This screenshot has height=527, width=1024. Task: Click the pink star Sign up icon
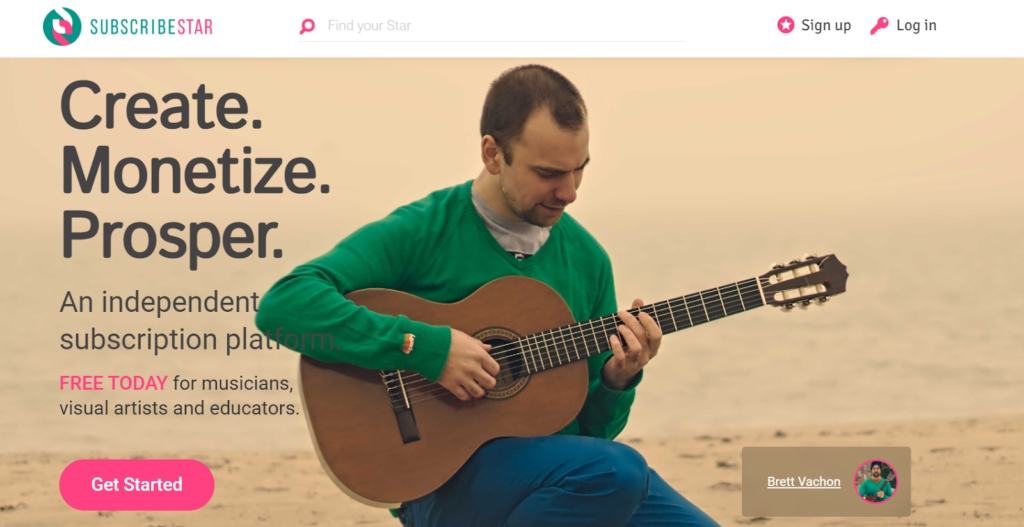tap(786, 25)
